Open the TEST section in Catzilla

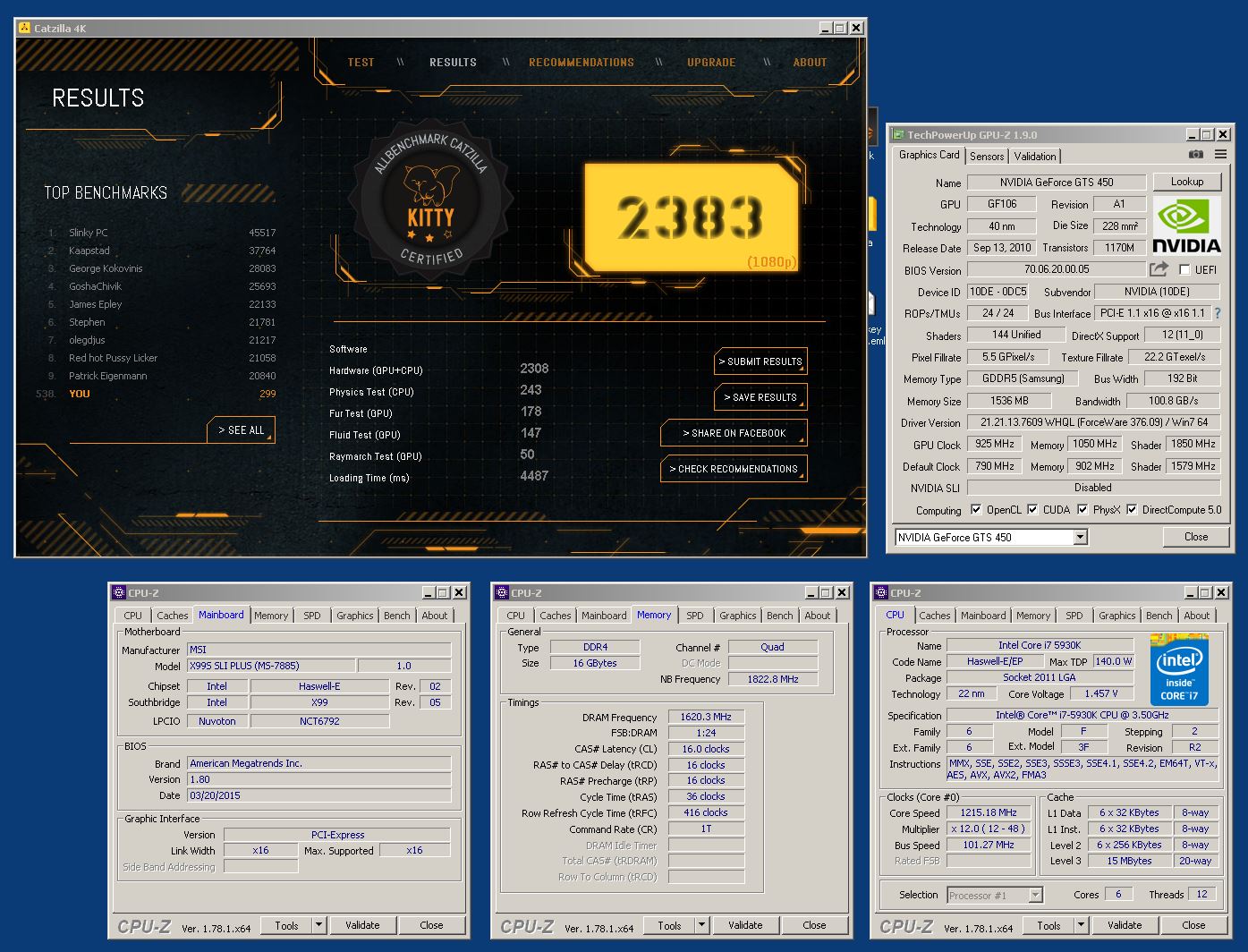361,63
